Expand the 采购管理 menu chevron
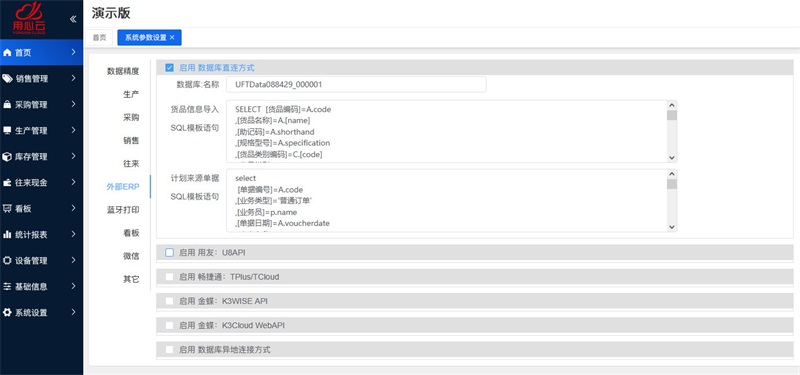 73,104
